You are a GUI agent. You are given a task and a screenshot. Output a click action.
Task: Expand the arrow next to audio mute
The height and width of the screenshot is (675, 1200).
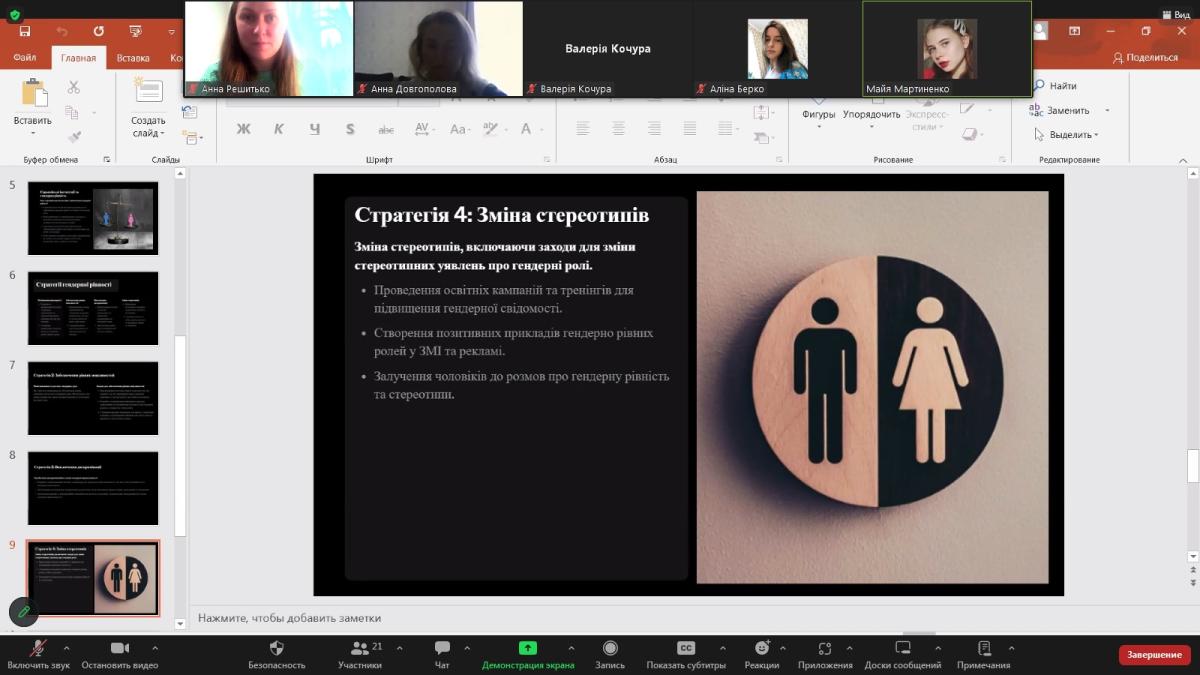pos(67,647)
